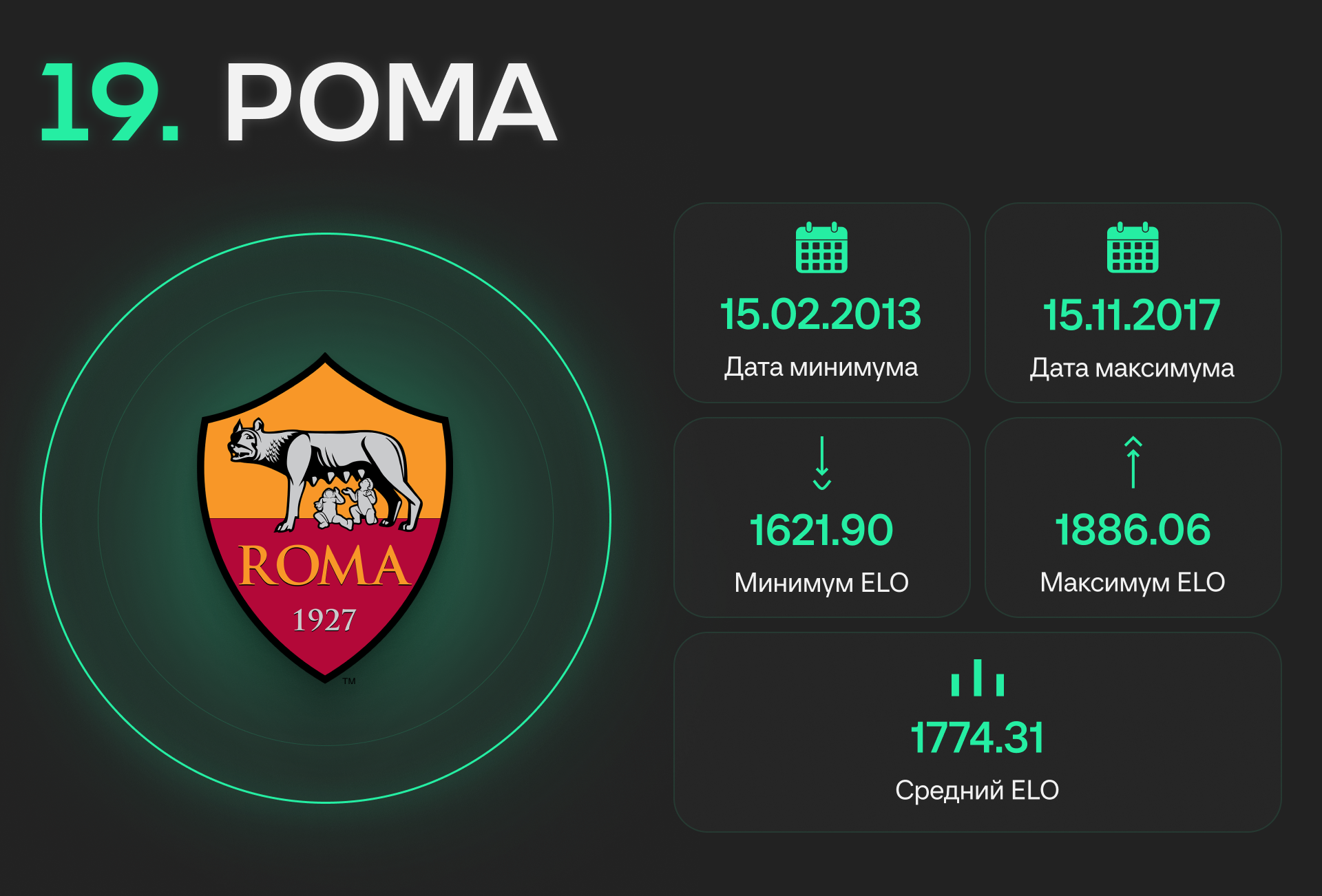Click the 'Минимум ELO' label
Viewport: 1322px width, 896px height.
coord(821,583)
